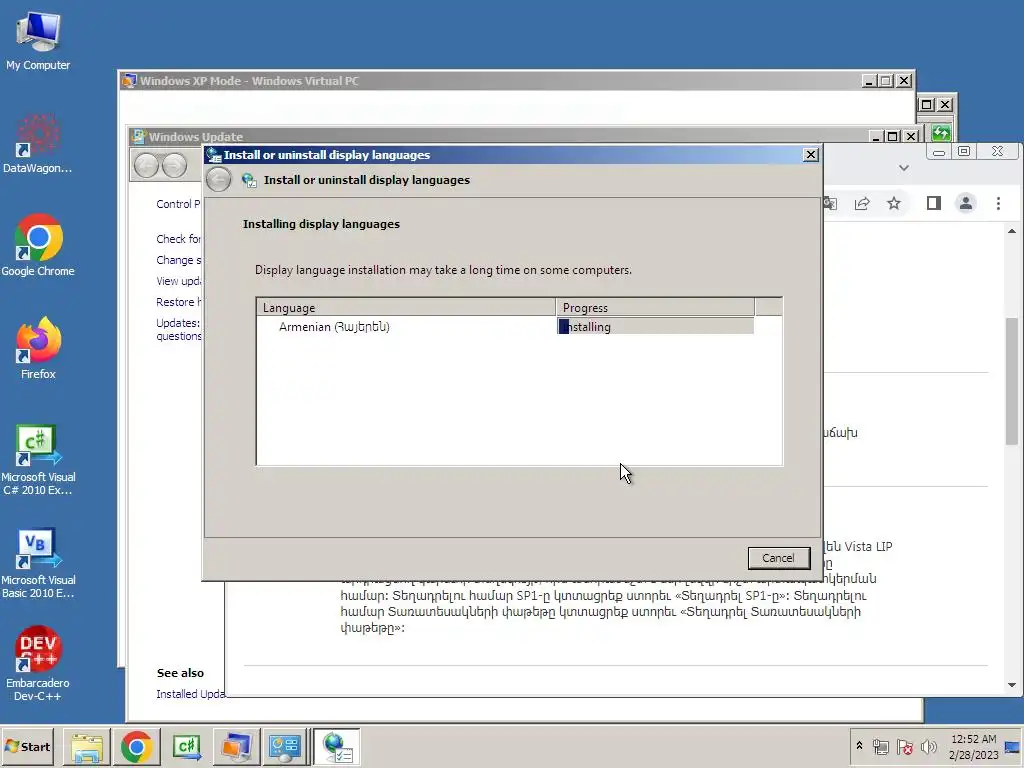Click the Control Panel taskbar icon
1024x768 pixels.
[285, 747]
